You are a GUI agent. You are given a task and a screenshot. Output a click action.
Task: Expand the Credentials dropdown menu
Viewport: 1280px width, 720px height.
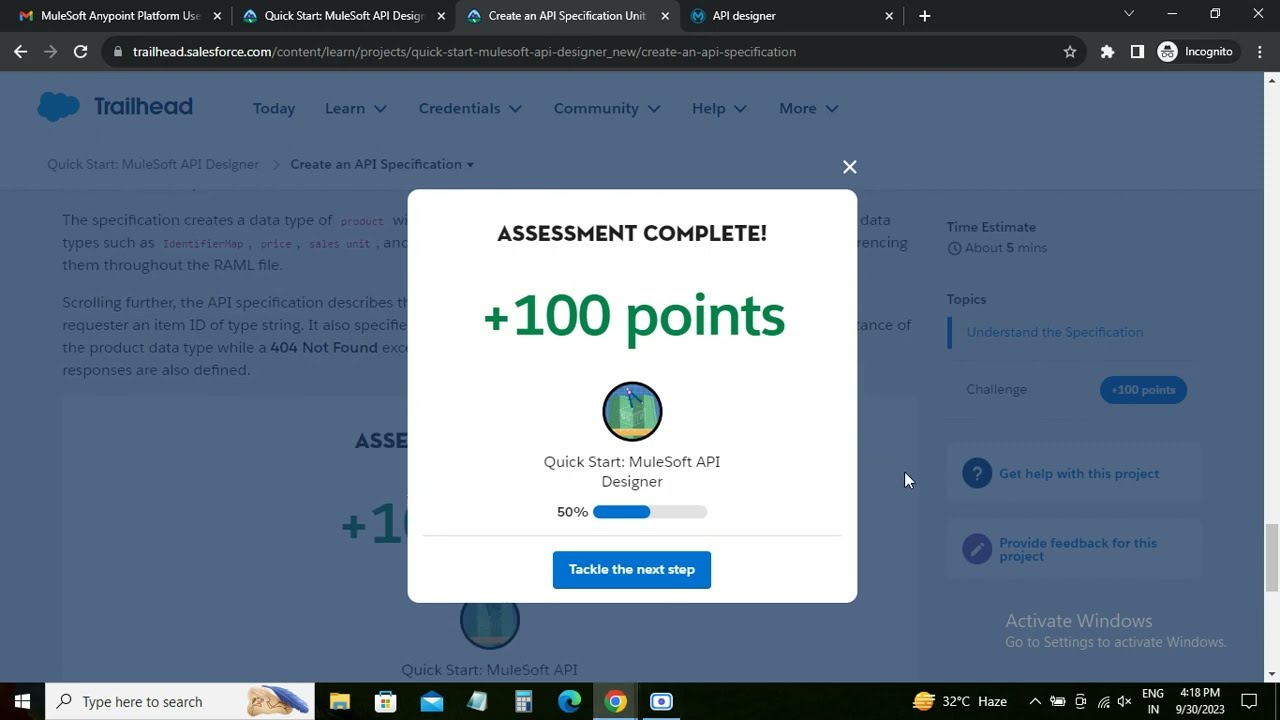click(470, 108)
